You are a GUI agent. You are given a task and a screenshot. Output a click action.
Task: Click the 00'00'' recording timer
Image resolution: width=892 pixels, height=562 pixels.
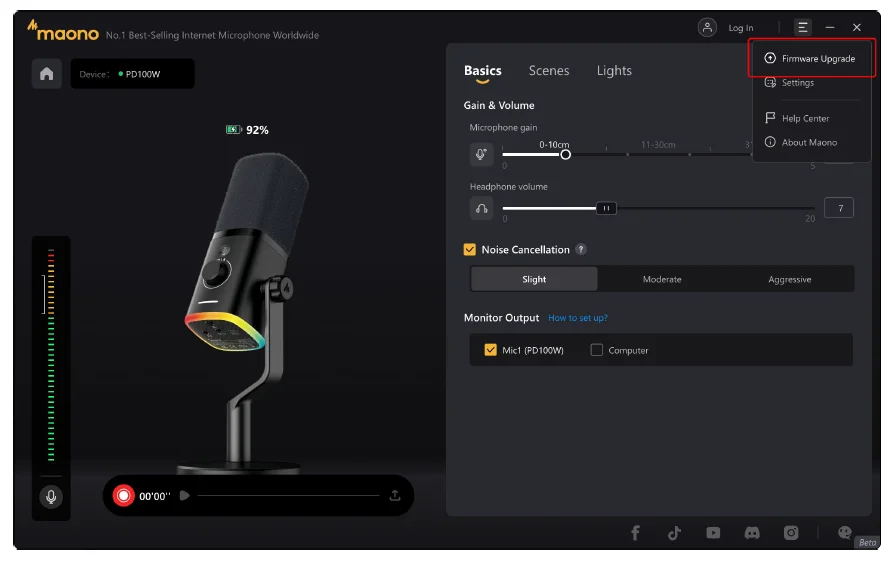(x=155, y=496)
